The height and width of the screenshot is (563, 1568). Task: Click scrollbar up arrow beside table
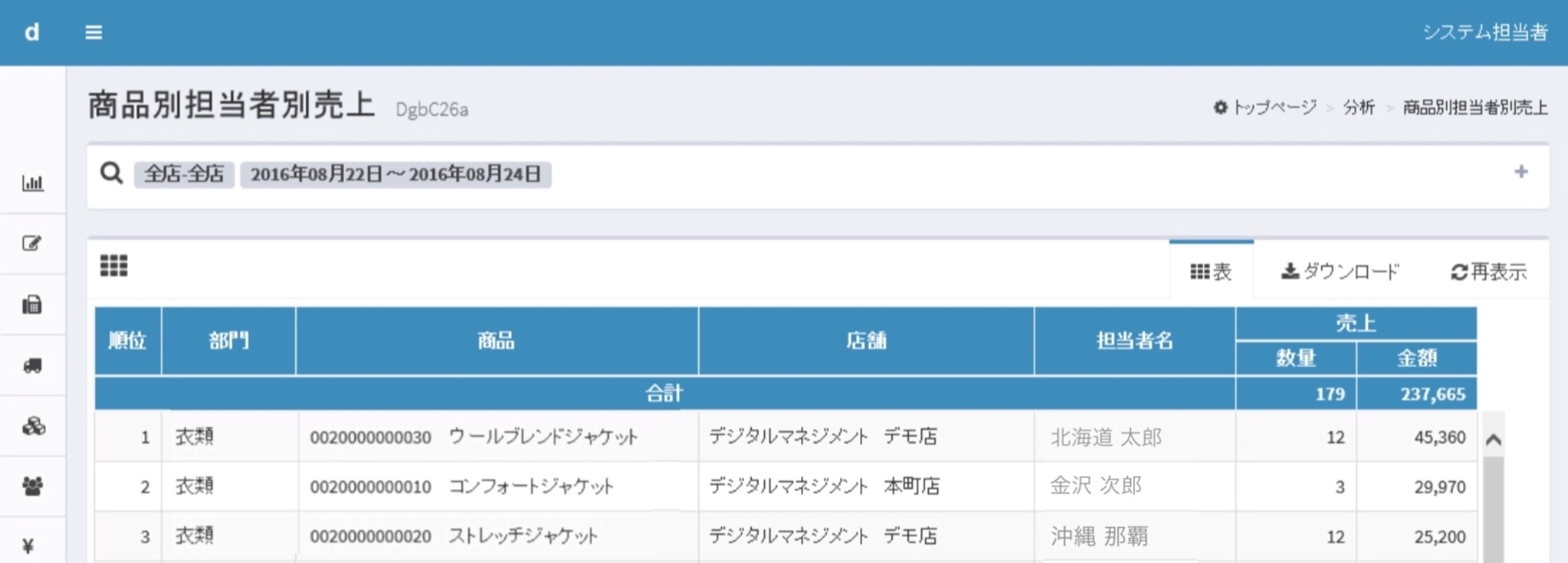pos(1493,440)
